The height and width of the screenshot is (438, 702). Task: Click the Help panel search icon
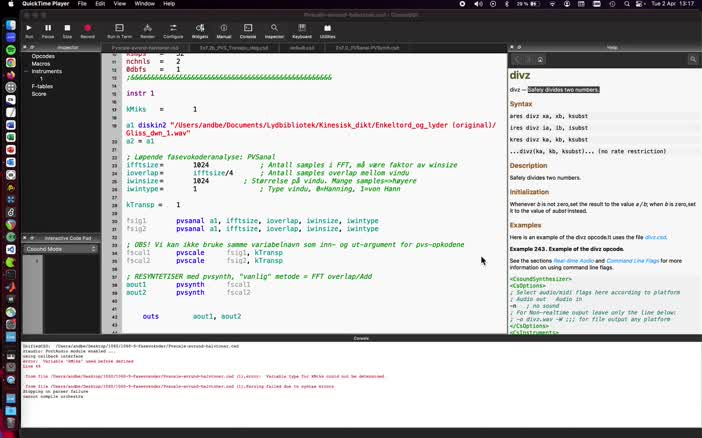(693, 60)
